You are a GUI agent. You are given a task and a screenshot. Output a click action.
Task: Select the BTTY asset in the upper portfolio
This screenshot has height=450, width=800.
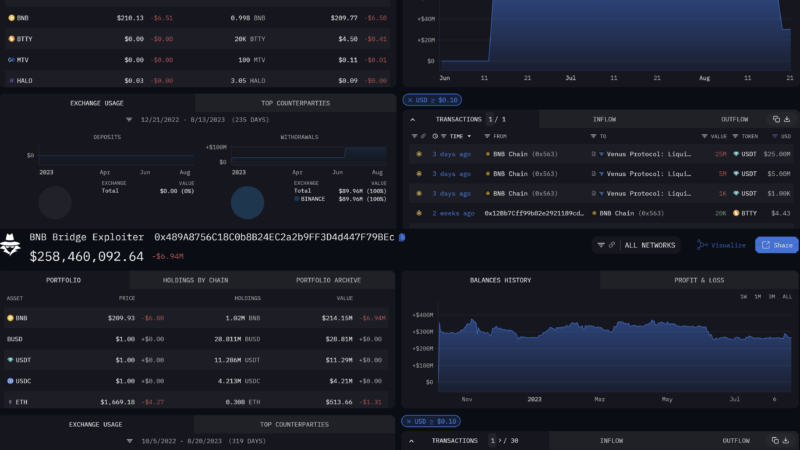[x=196, y=39]
